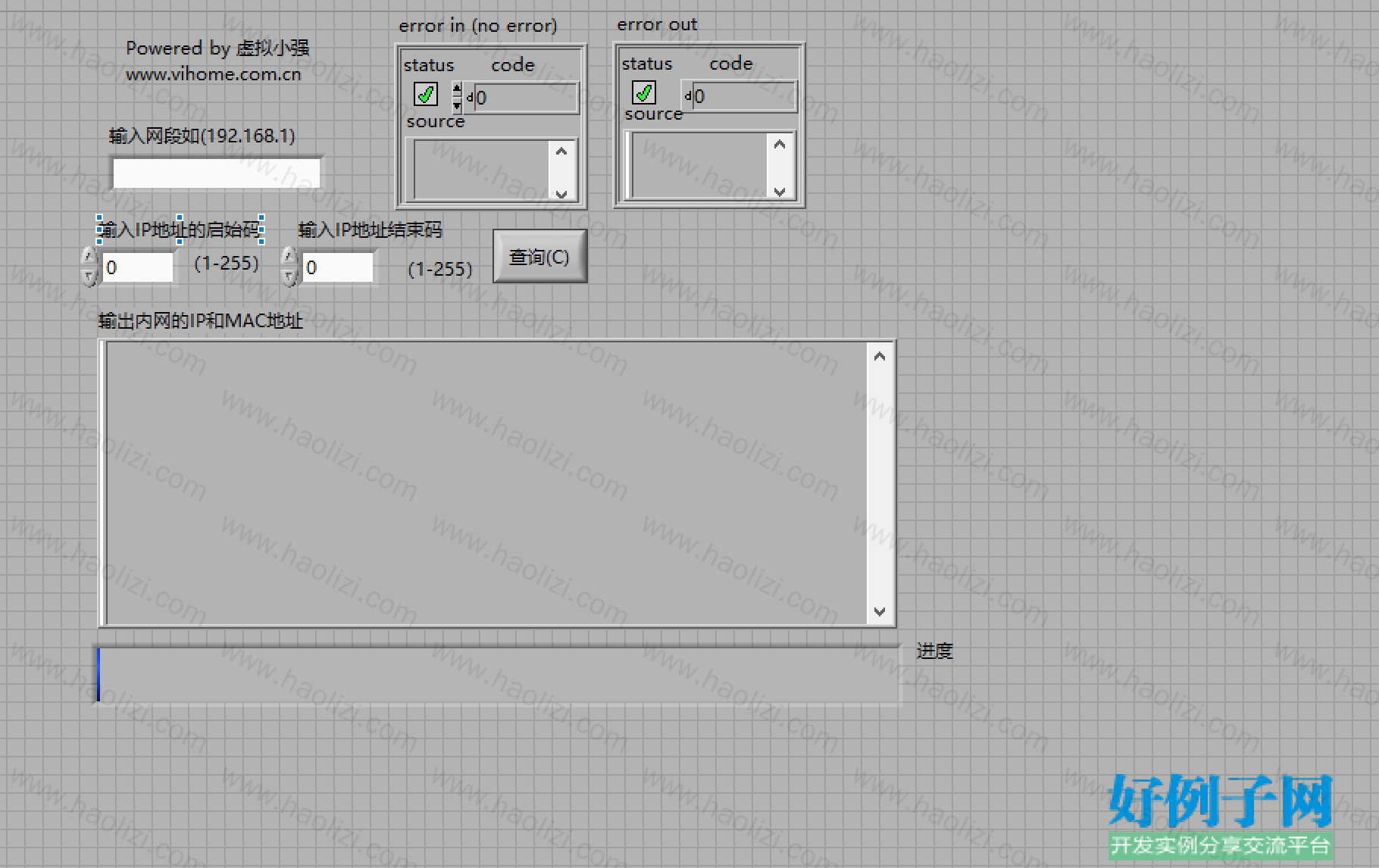Increase the IP start code value
The image size is (1379, 868).
click(x=89, y=257)
